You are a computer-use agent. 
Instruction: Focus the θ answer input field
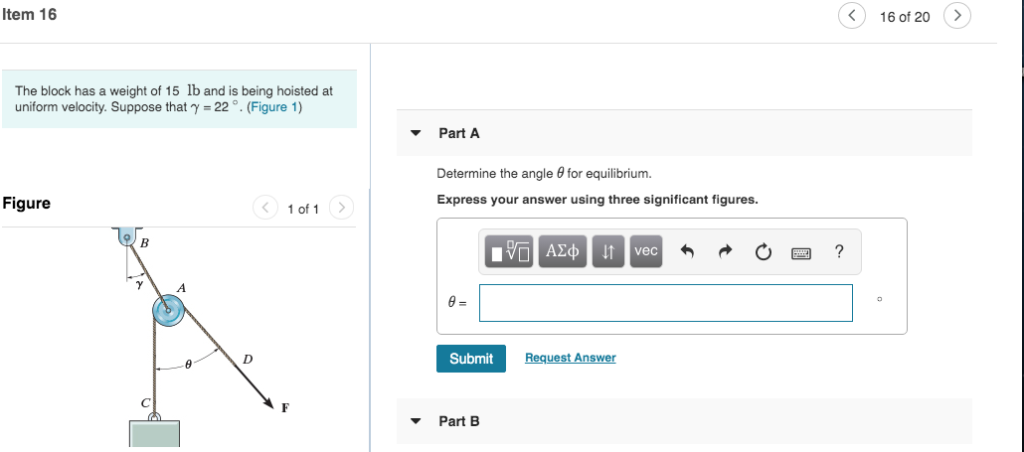[x=665, y=303]
